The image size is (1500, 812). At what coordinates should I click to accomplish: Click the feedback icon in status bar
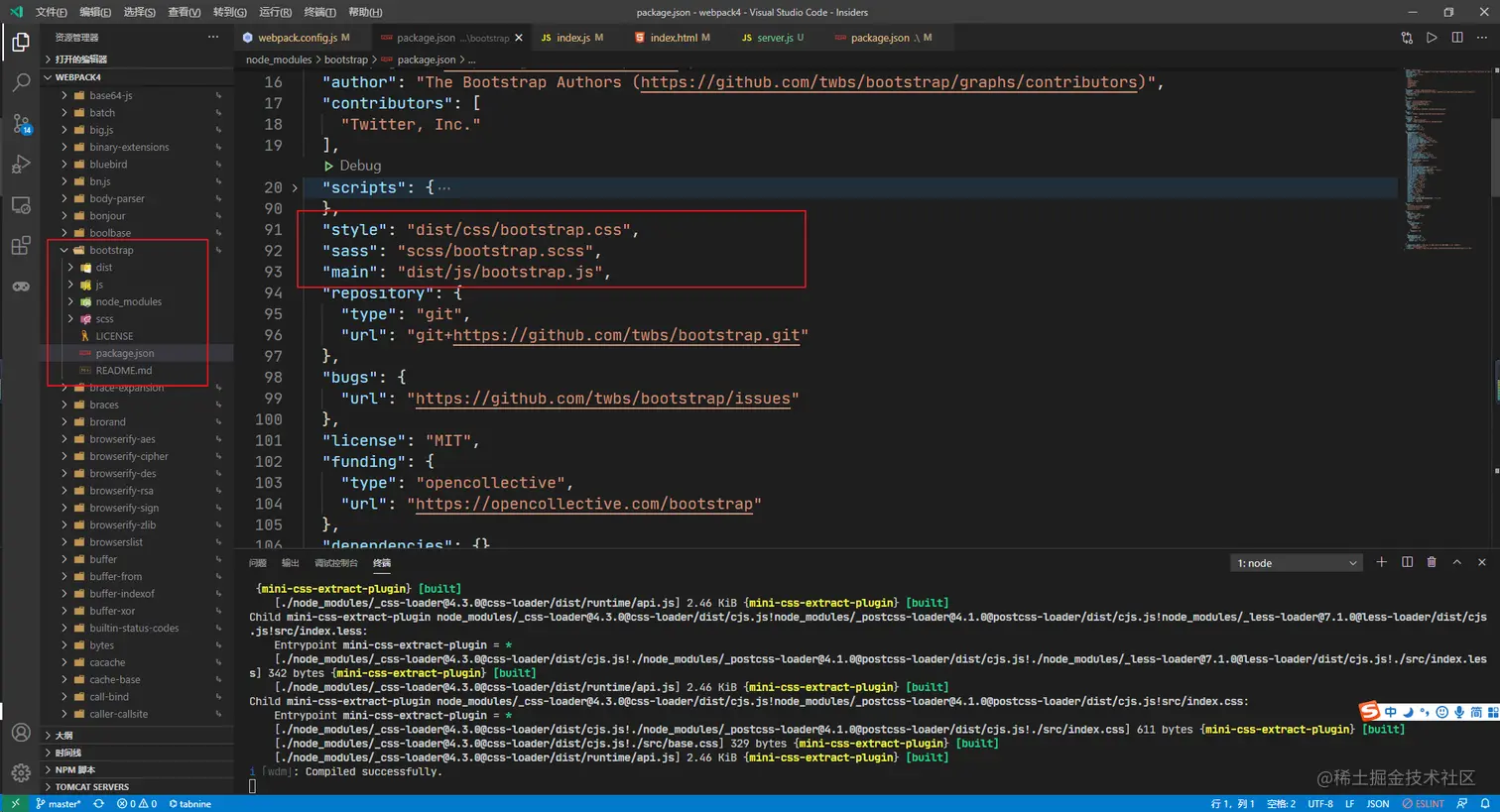[x=1463, y=804]
